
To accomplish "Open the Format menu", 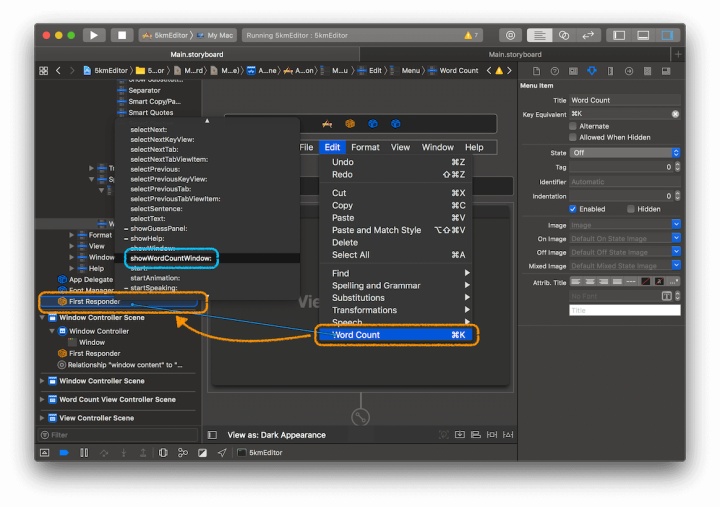I will (365, 147).
